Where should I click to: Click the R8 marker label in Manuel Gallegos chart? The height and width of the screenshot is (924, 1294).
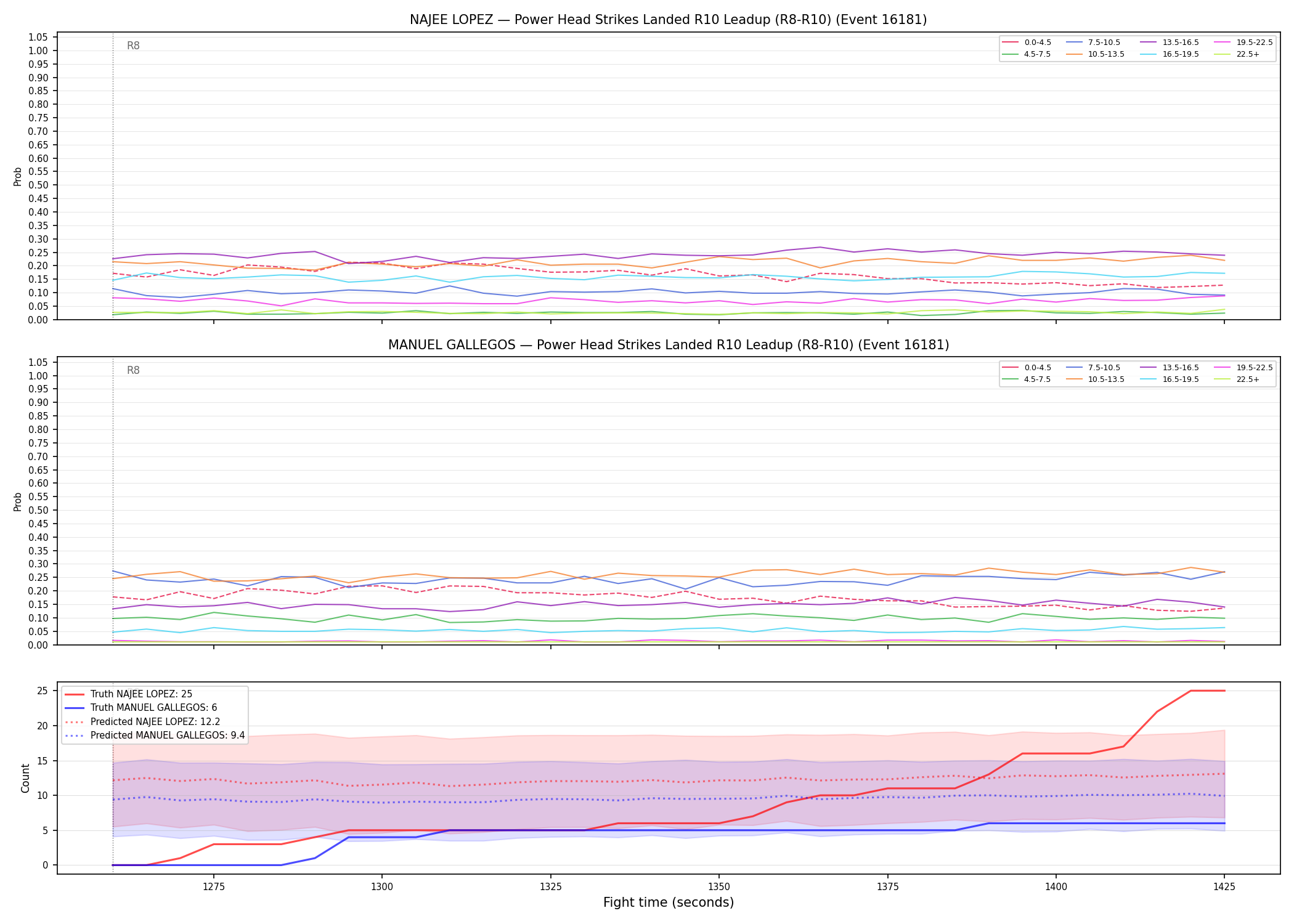(x=133, y=370)
